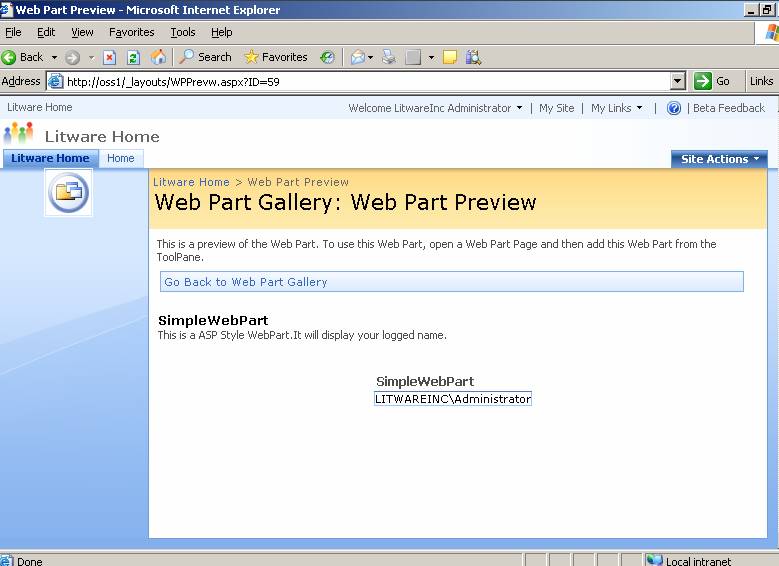Viewport: 779px width, 566px height.
Task: Open the Favorites menu
Action: pos(132,32)
